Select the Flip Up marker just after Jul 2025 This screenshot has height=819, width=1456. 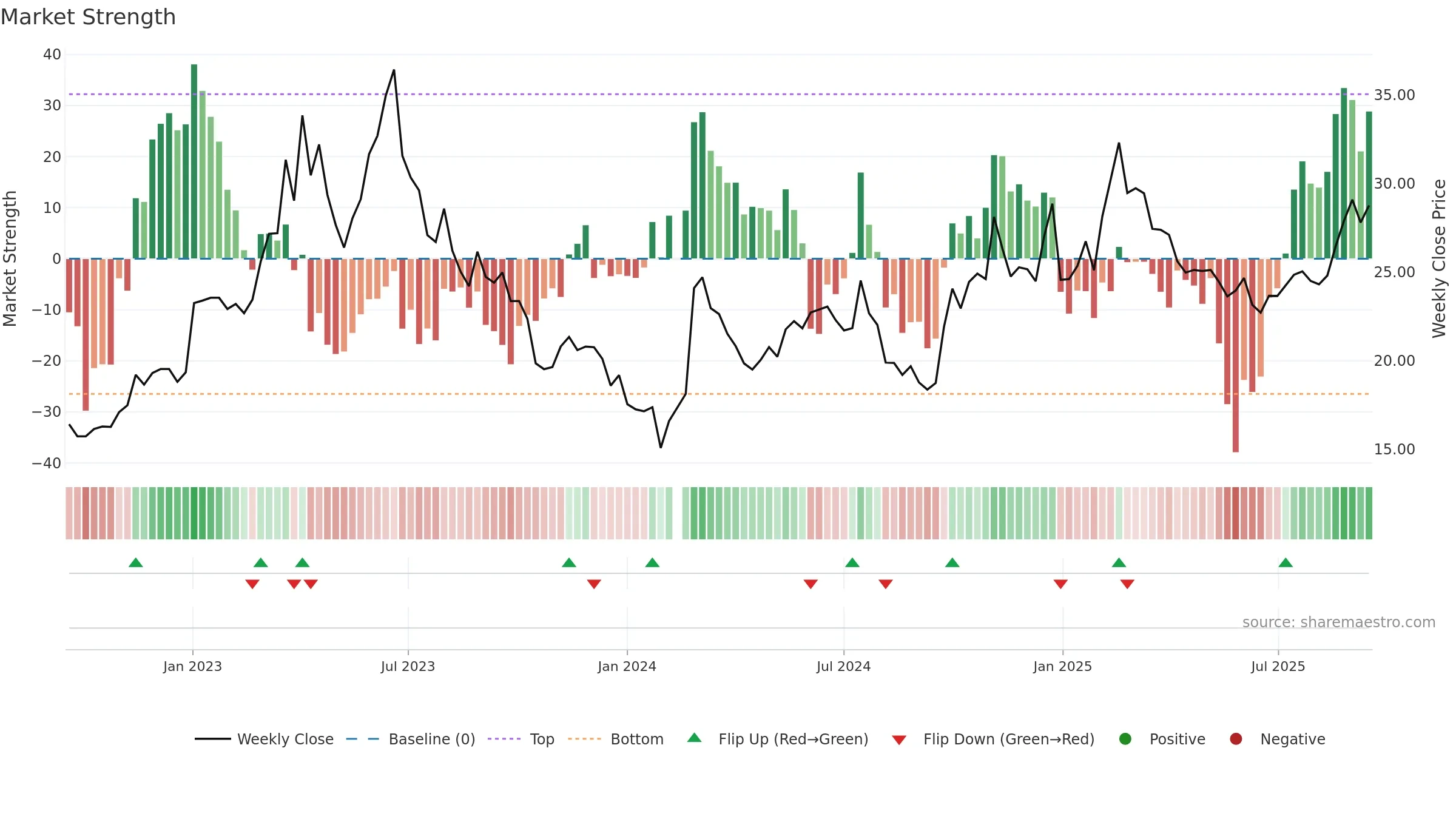[x=1286, y=562]
